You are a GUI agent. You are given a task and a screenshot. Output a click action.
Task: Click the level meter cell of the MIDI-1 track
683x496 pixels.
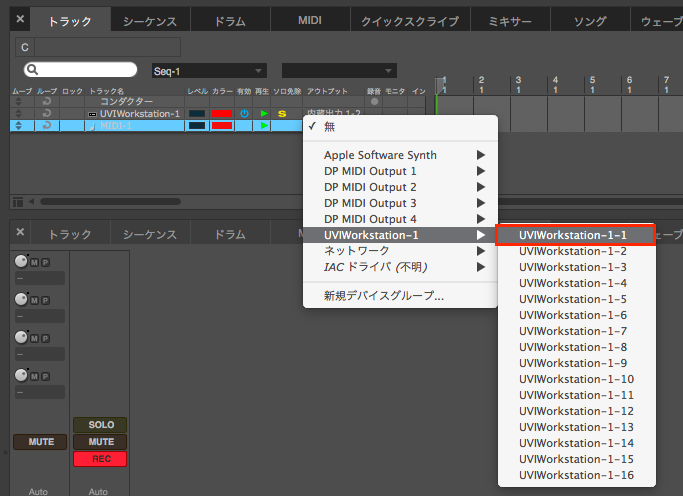(197, 126)
